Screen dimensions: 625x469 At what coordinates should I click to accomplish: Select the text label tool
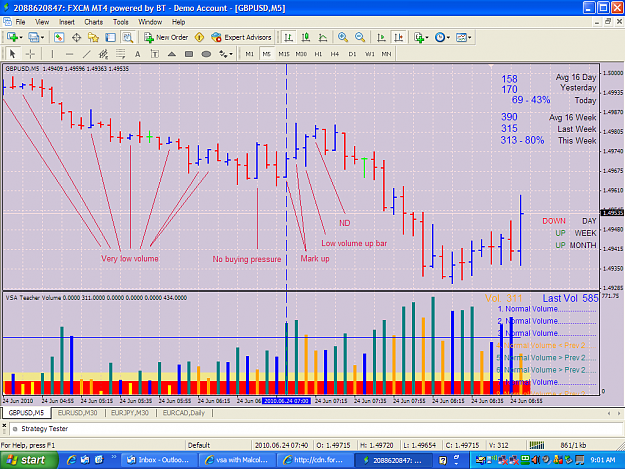(155, 54)
